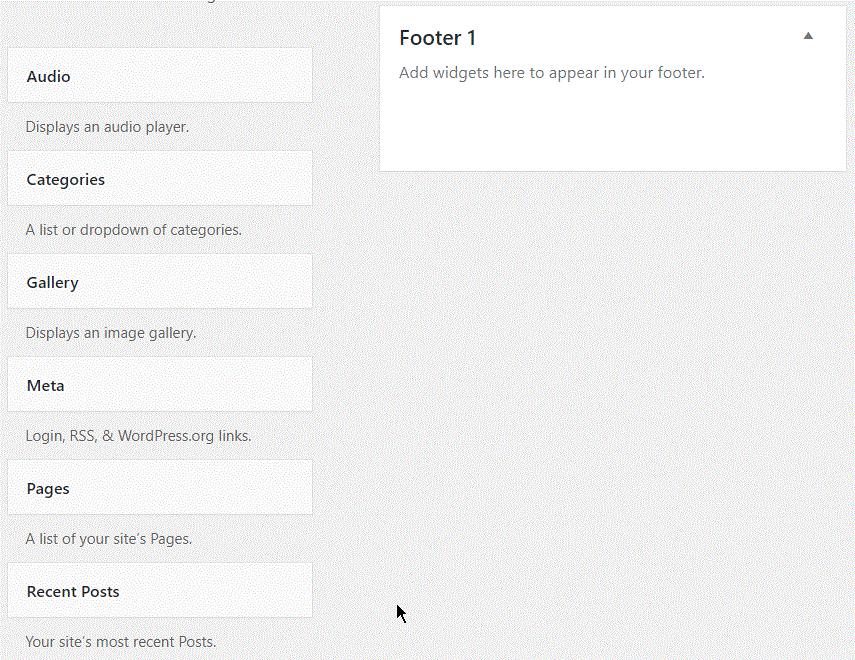Click 'Your site's most recent Posts.' text

(121, 641)
